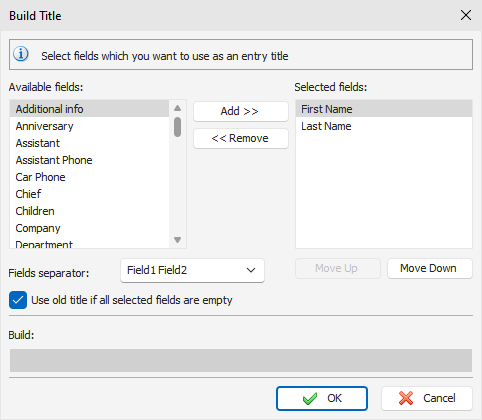Close the Build Title dialog
Image resolution: width=482 pixels, height=420 pixels.
pos(466,15)
